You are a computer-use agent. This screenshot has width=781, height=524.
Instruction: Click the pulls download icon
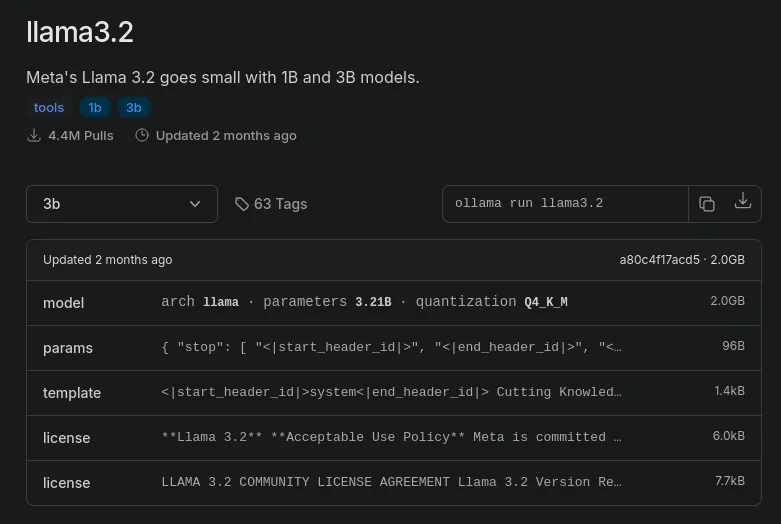coord(34,135)
